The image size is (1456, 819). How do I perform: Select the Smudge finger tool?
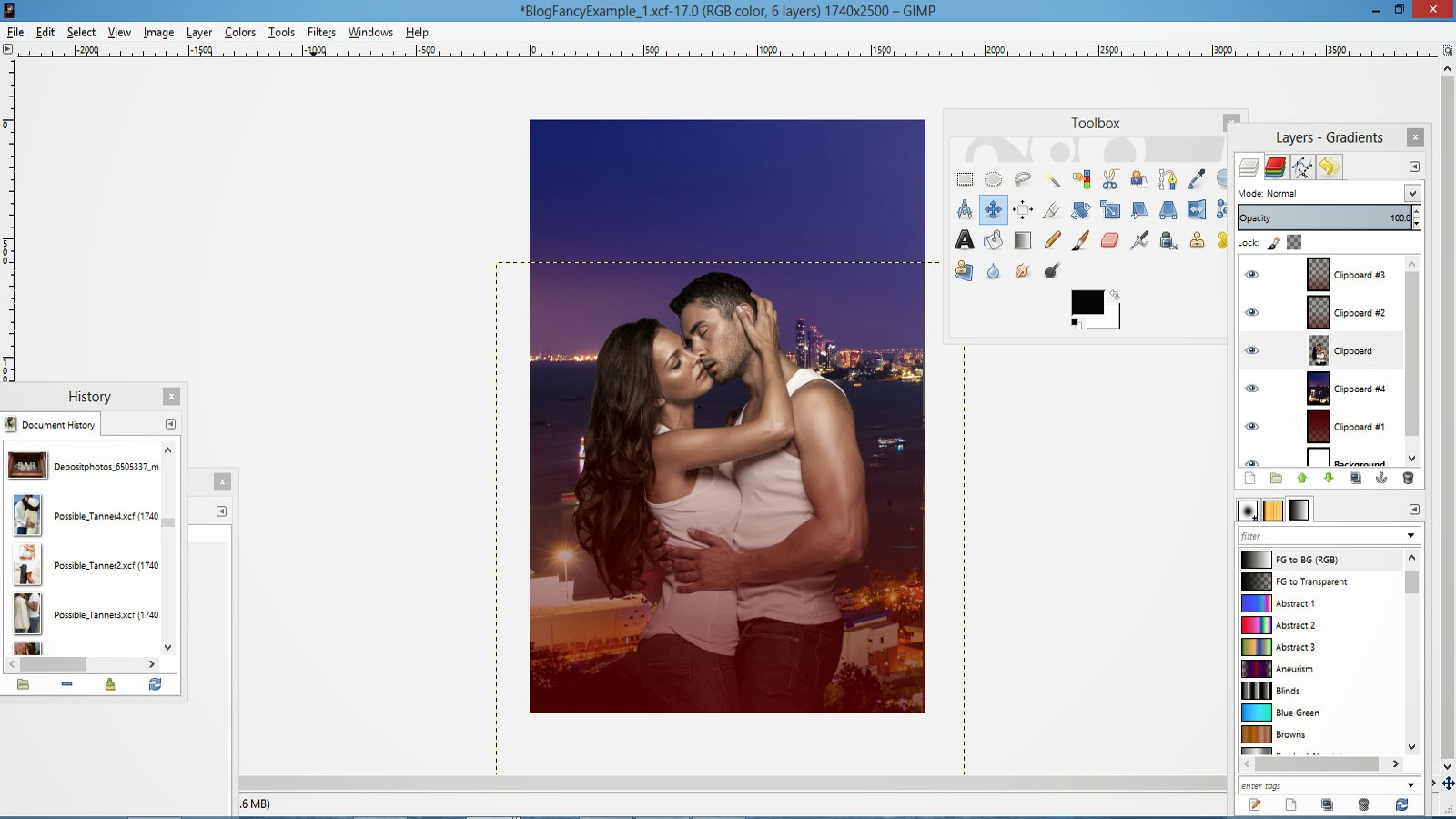click(1023, 270)
